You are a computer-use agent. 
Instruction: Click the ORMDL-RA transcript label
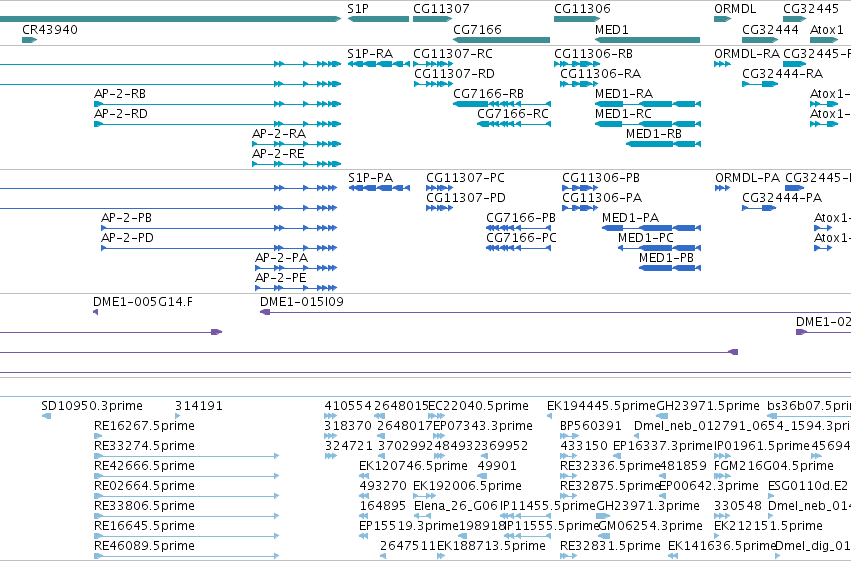(x=747, y=54)
